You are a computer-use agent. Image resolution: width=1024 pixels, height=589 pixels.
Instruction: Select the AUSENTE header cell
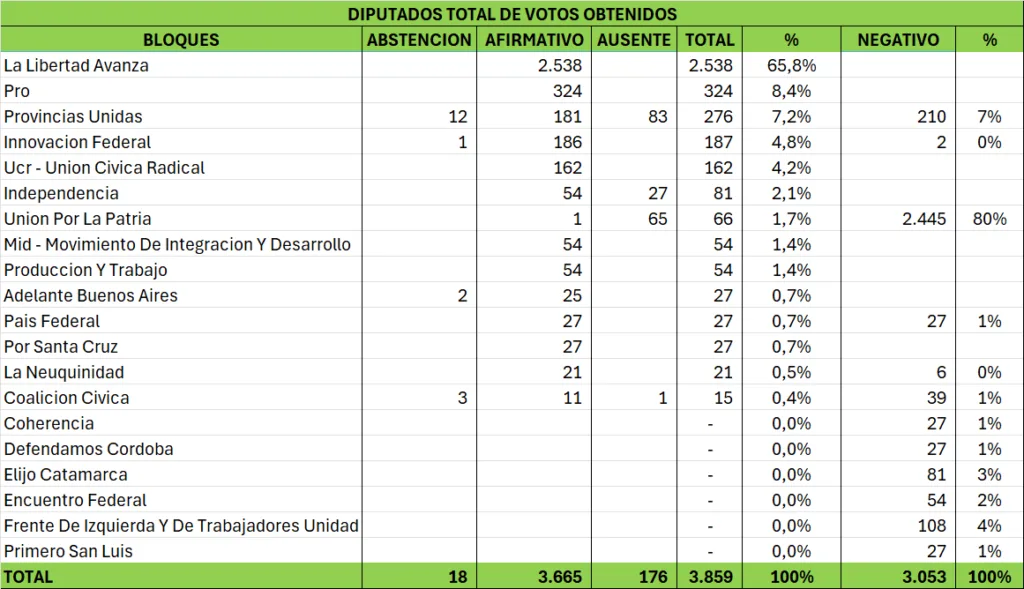pos(634,40)
